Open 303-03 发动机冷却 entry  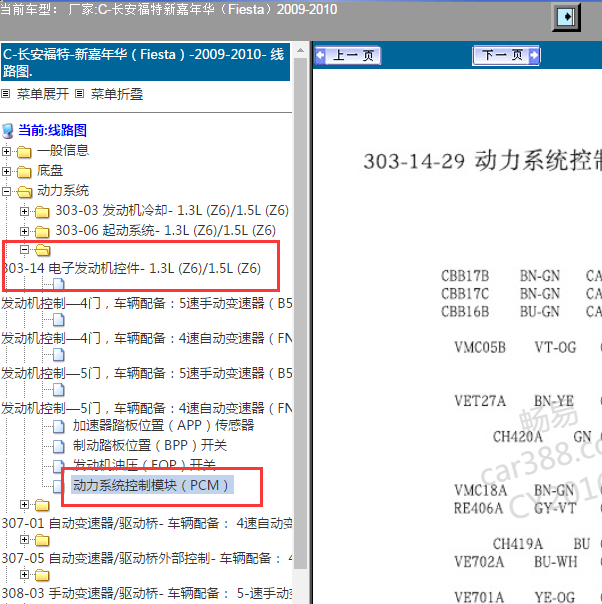(x=172, y=210)
